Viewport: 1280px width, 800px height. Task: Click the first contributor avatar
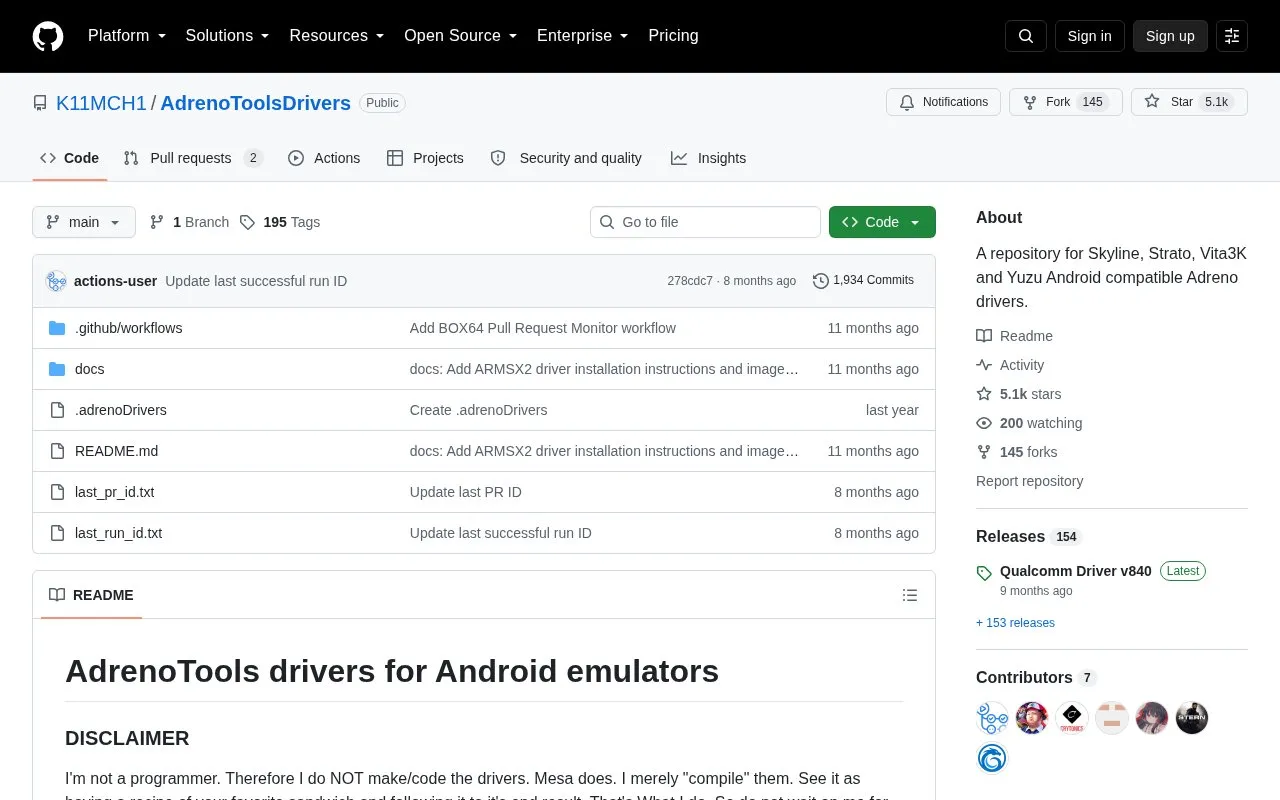992,717
